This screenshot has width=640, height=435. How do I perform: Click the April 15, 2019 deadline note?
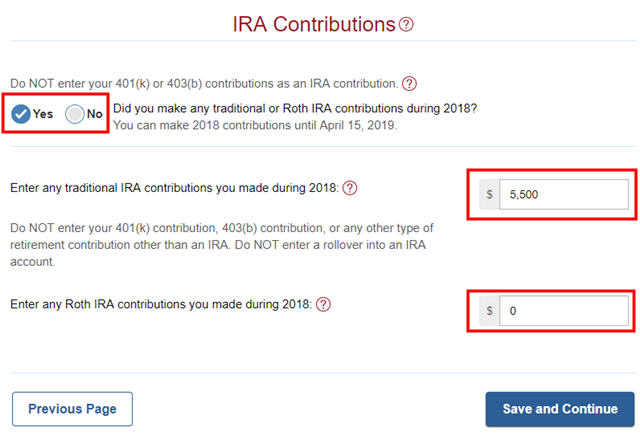(x=255, y=125)
